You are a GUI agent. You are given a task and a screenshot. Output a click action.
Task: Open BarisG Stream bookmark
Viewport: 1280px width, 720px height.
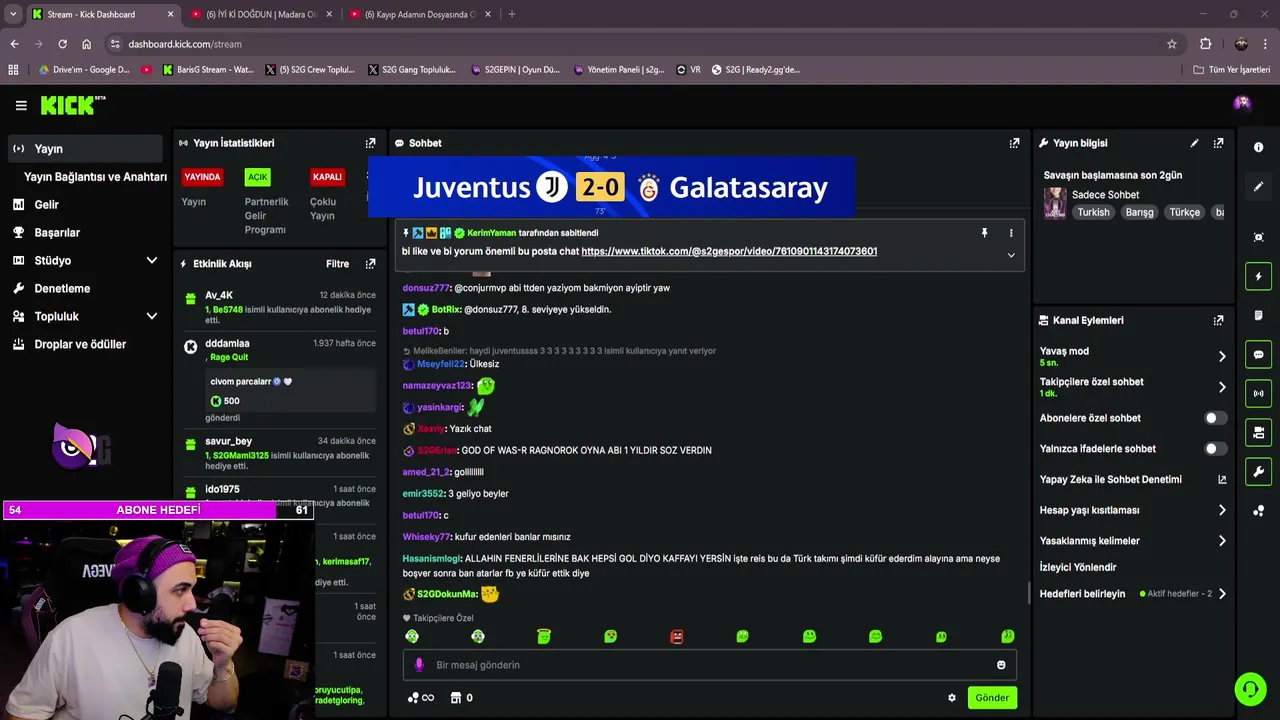click(207, 70)
